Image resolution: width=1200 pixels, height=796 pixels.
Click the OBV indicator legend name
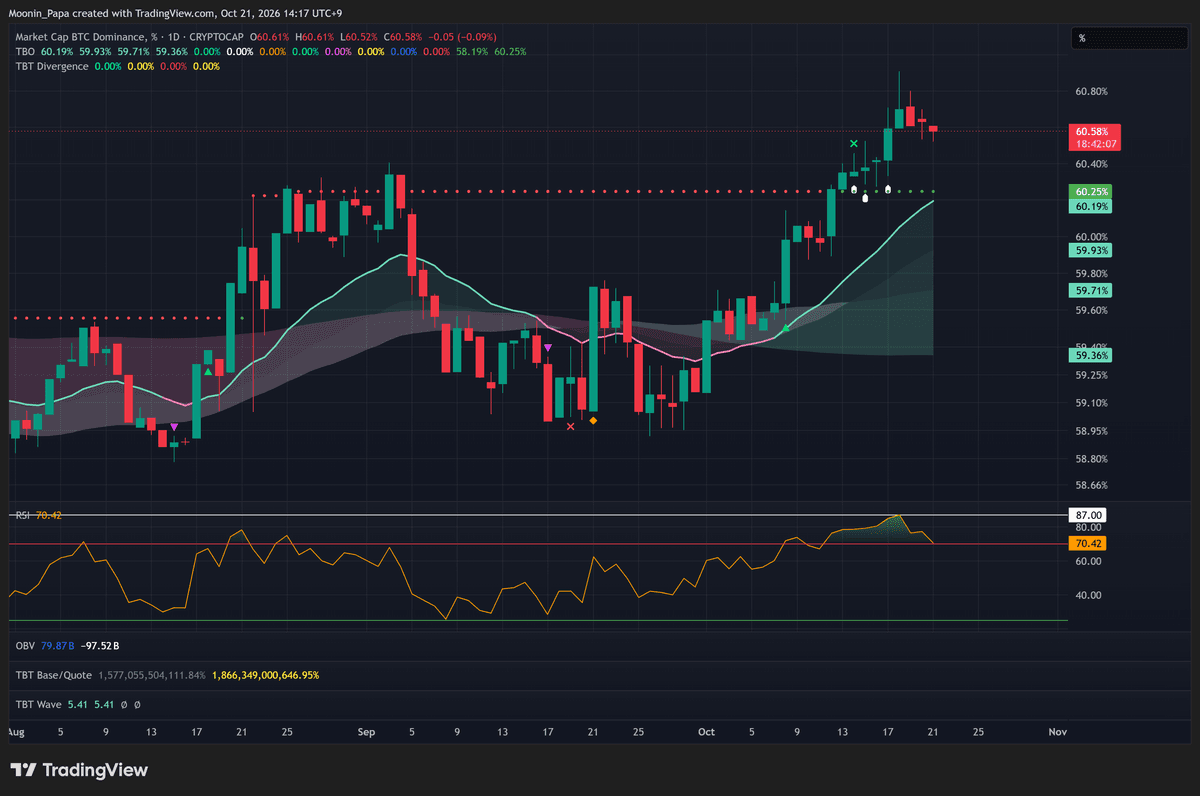point(26,647)
